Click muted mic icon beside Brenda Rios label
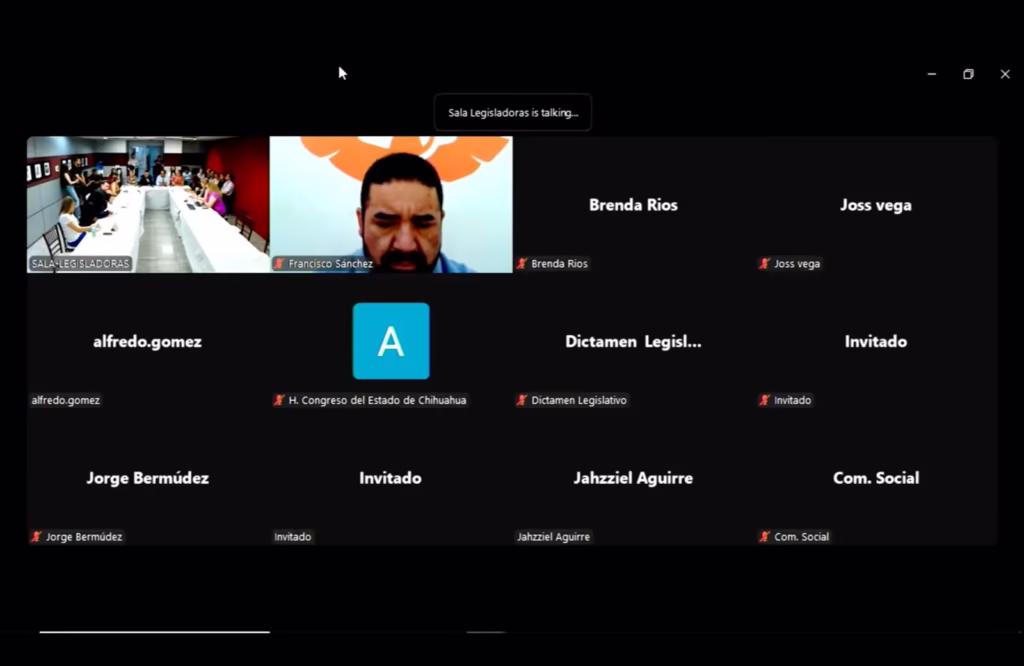Image resolution: width=1024 pixels, height=666 pixels. 522,264
